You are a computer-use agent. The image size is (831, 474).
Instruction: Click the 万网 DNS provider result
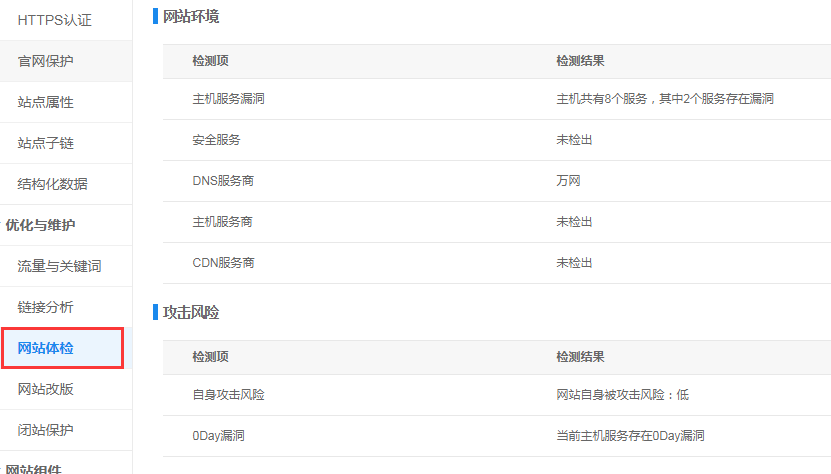pyautogui.click(x=569, y=181)
